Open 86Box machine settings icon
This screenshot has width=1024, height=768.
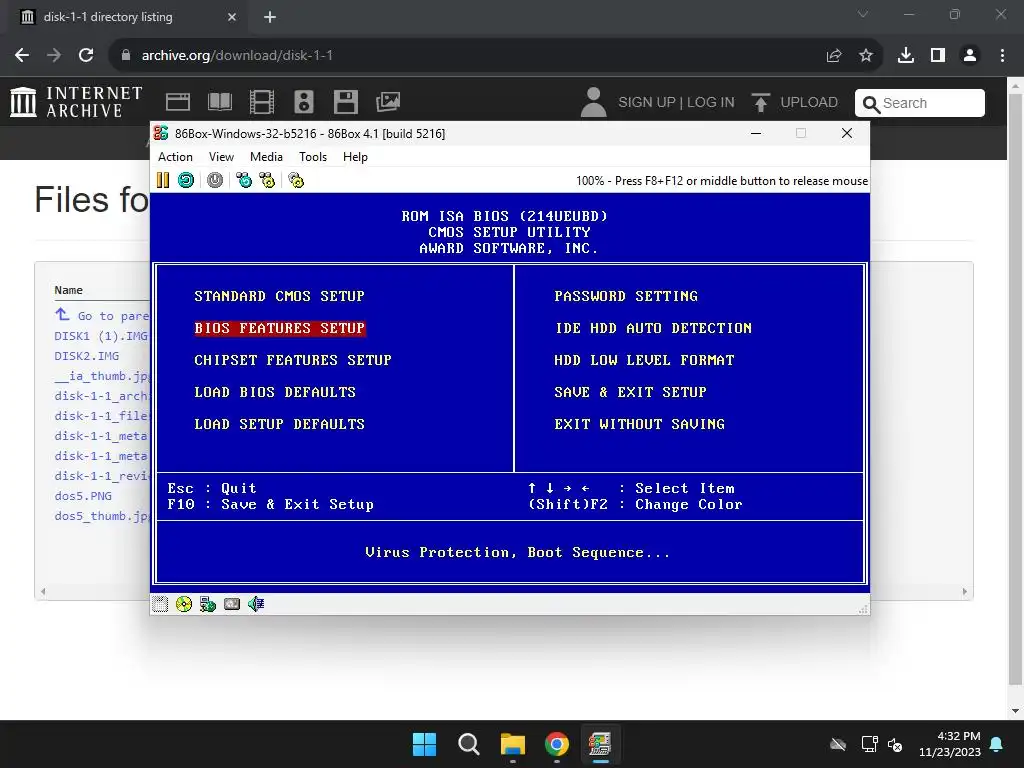296,180
